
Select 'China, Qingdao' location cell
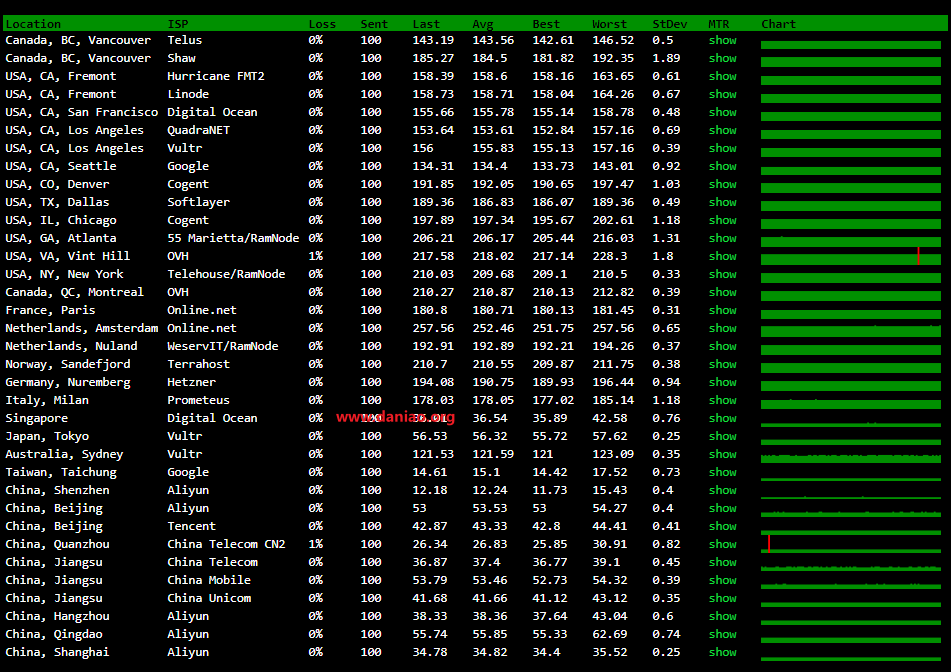coord(54,634)
